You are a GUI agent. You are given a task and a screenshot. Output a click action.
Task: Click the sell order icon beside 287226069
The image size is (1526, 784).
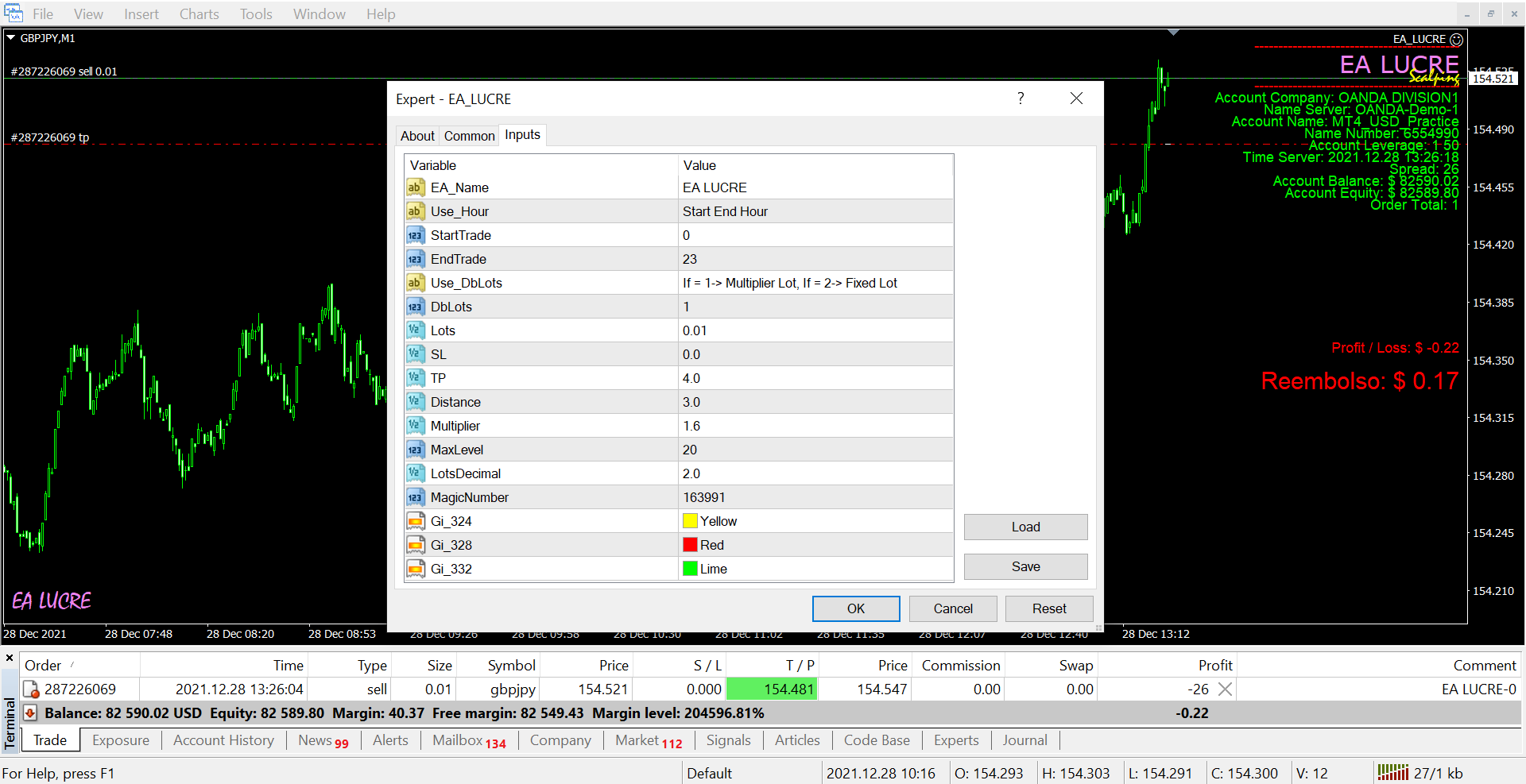(31, 689)
